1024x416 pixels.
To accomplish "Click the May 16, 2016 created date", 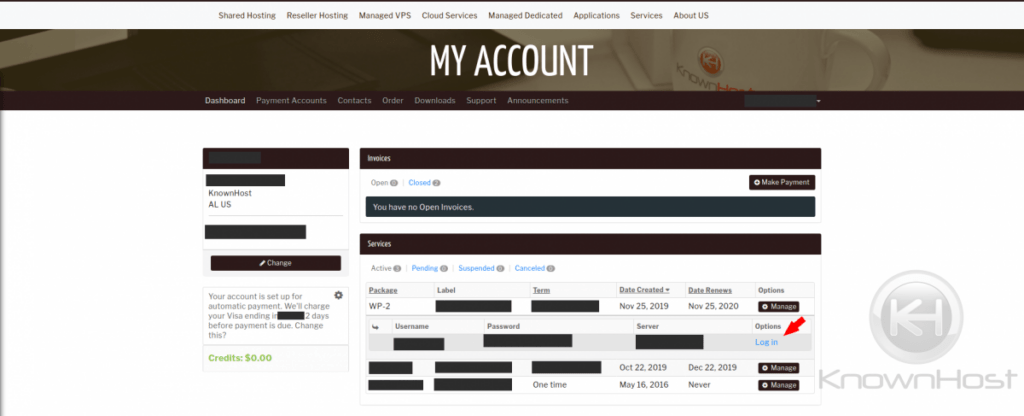I will coord(643,385).
